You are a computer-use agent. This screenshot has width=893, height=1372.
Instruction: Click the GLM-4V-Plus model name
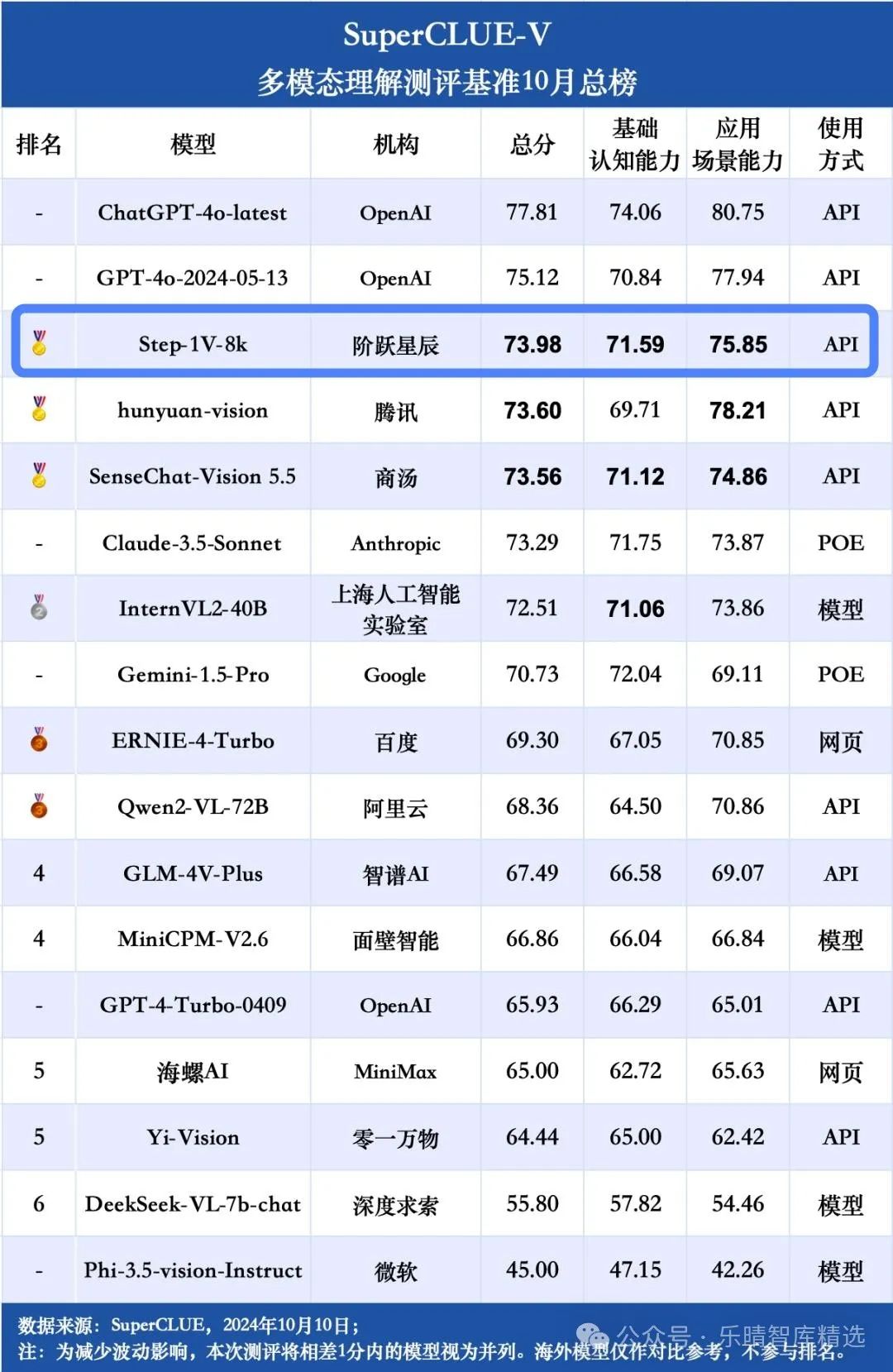(193, 873)
